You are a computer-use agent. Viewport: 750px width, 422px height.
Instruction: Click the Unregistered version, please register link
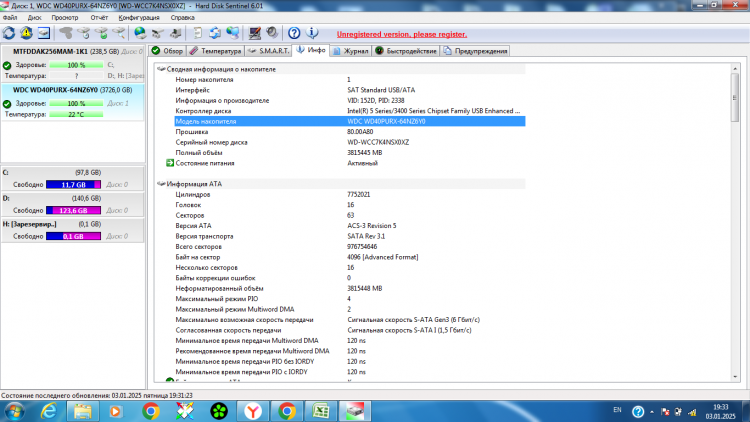point(402,34)
